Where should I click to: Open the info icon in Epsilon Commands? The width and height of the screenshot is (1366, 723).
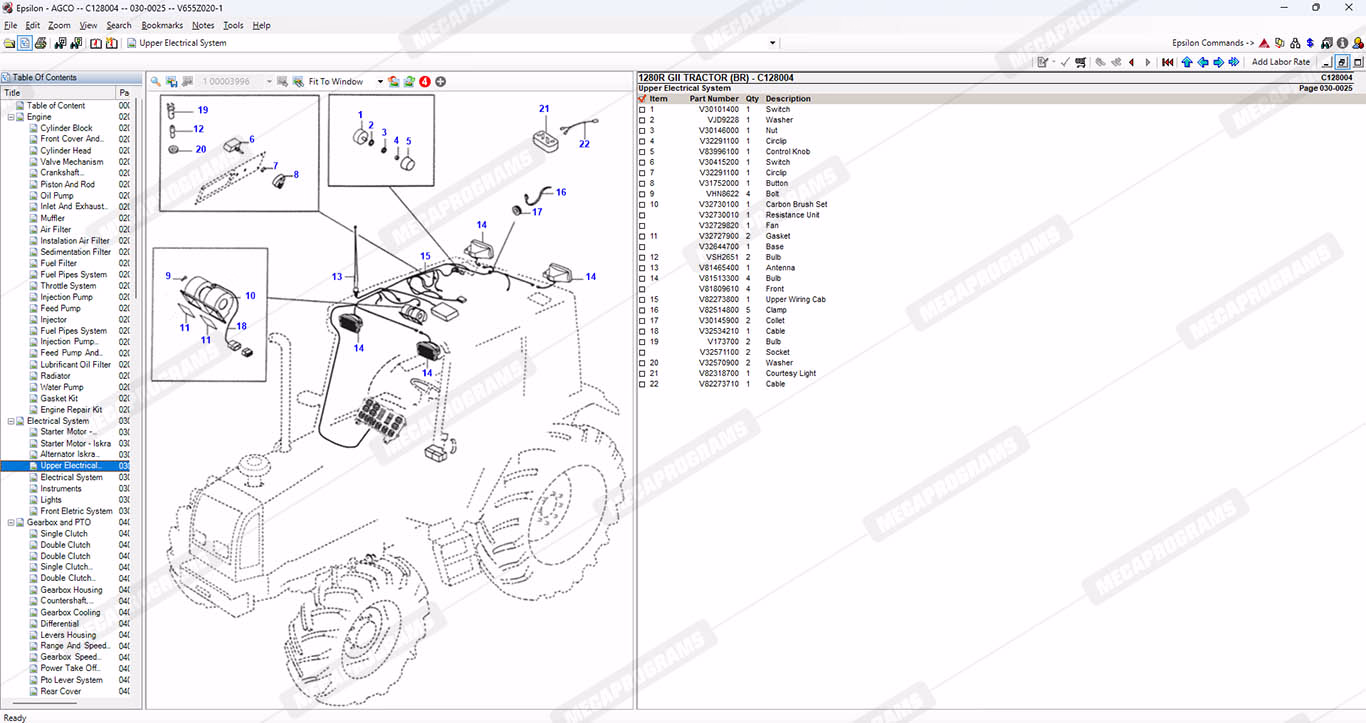coord(1343,43)
